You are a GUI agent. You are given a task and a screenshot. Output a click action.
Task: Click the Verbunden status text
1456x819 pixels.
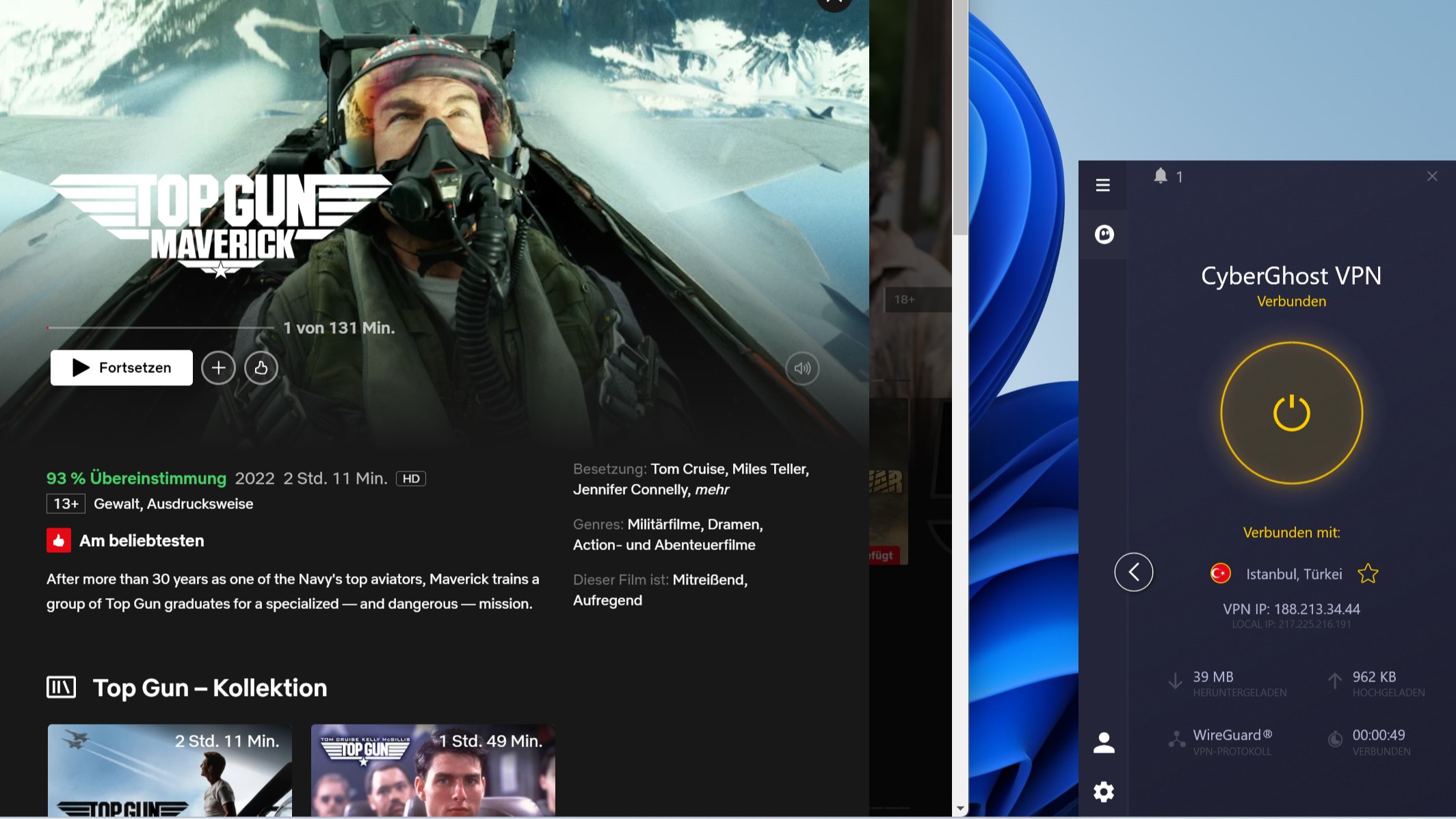[1291, 301]
